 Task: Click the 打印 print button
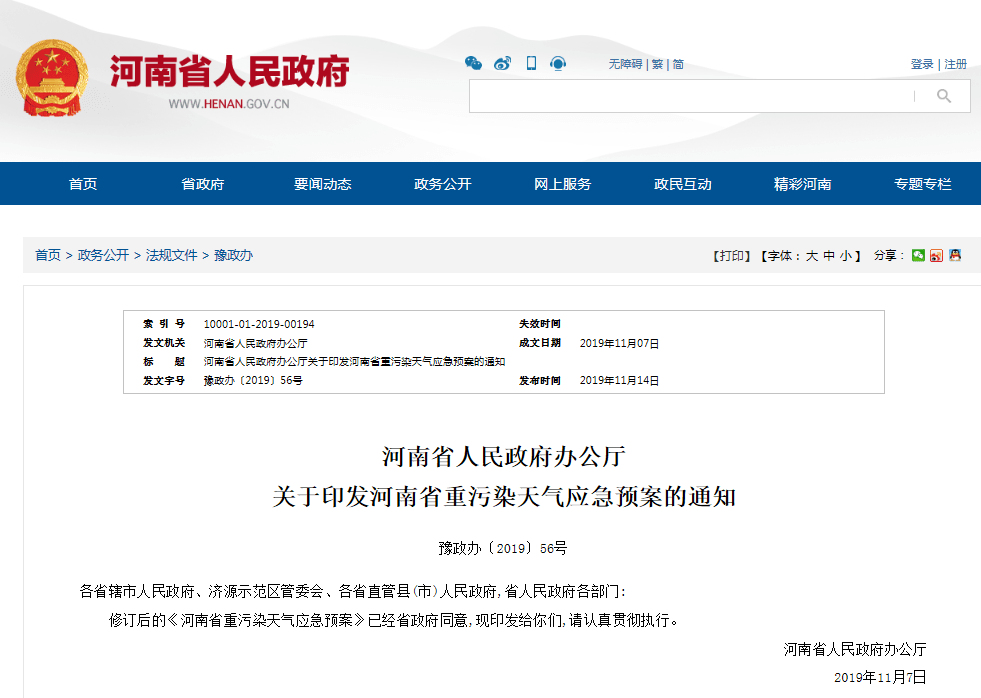click(730, 256)
